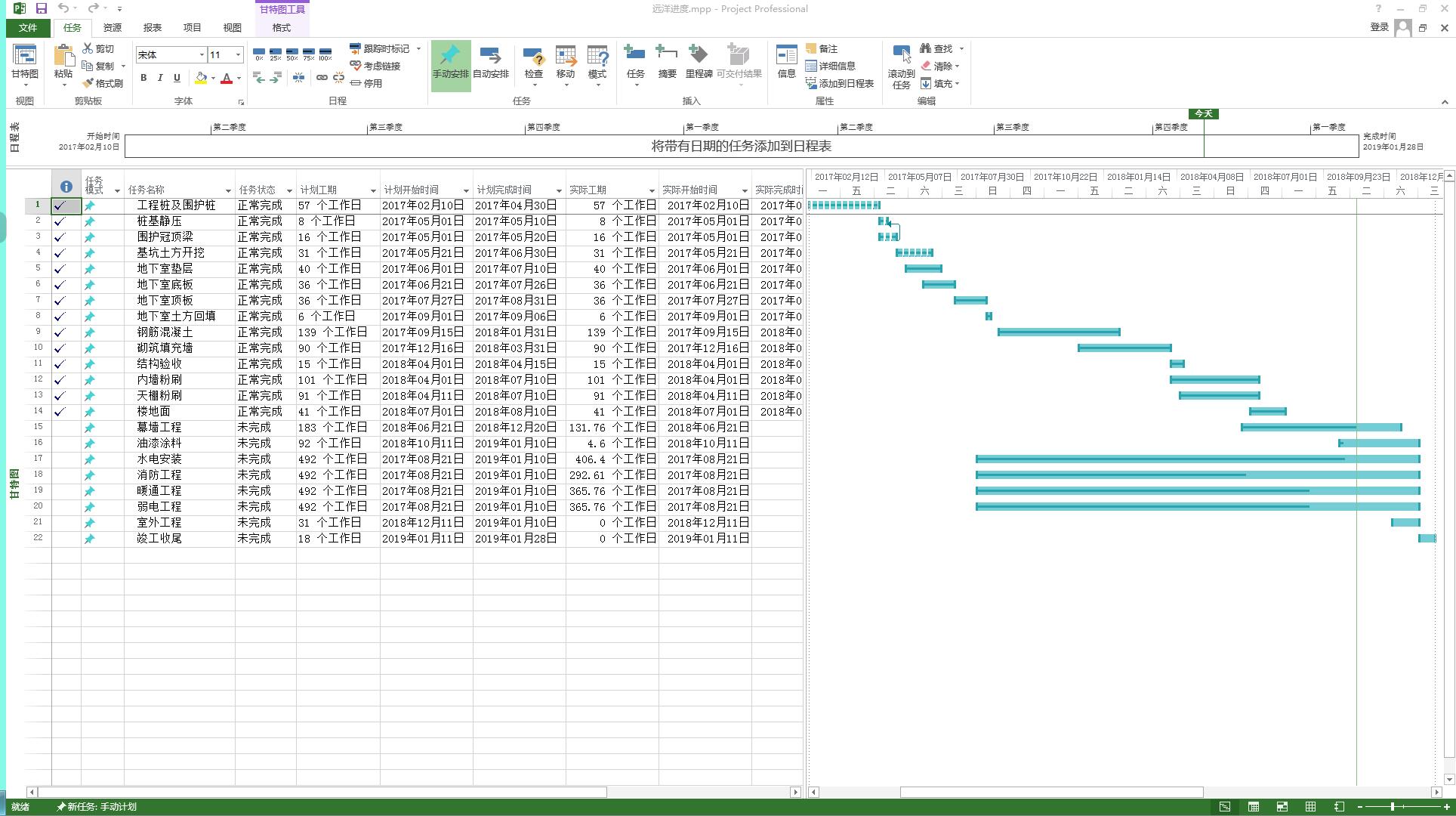Open the 任务名称 column filter dropdown
The width and height of the screenshot is (1456, 816).
228,190
